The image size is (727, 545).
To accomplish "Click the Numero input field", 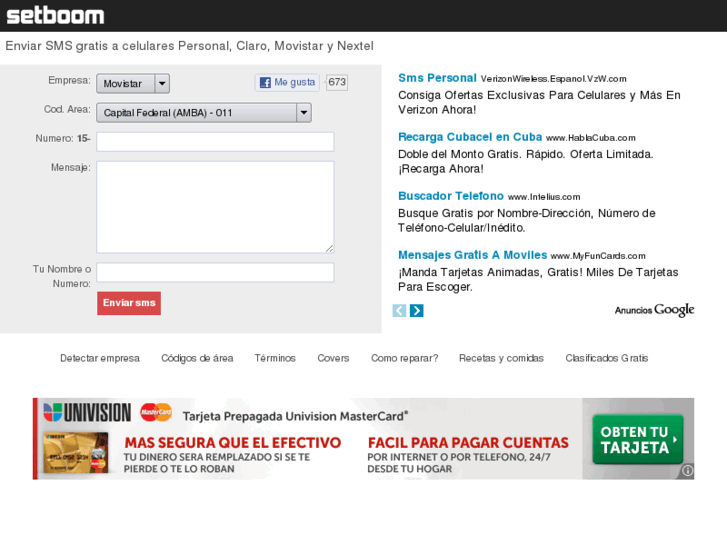I will point(215,141).
